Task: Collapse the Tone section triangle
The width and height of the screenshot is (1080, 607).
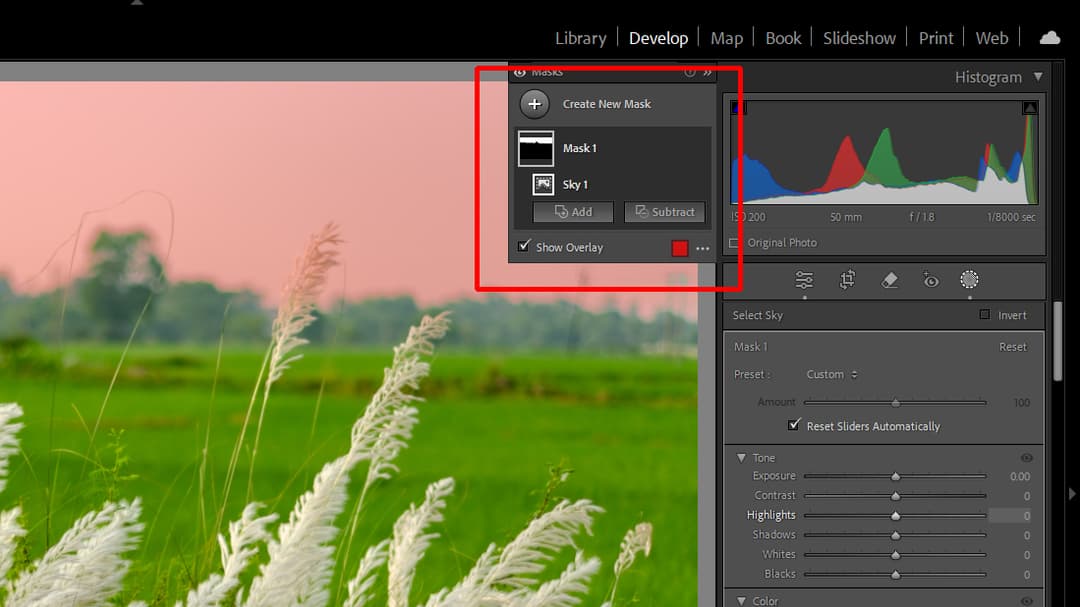Action: point(741,457)
